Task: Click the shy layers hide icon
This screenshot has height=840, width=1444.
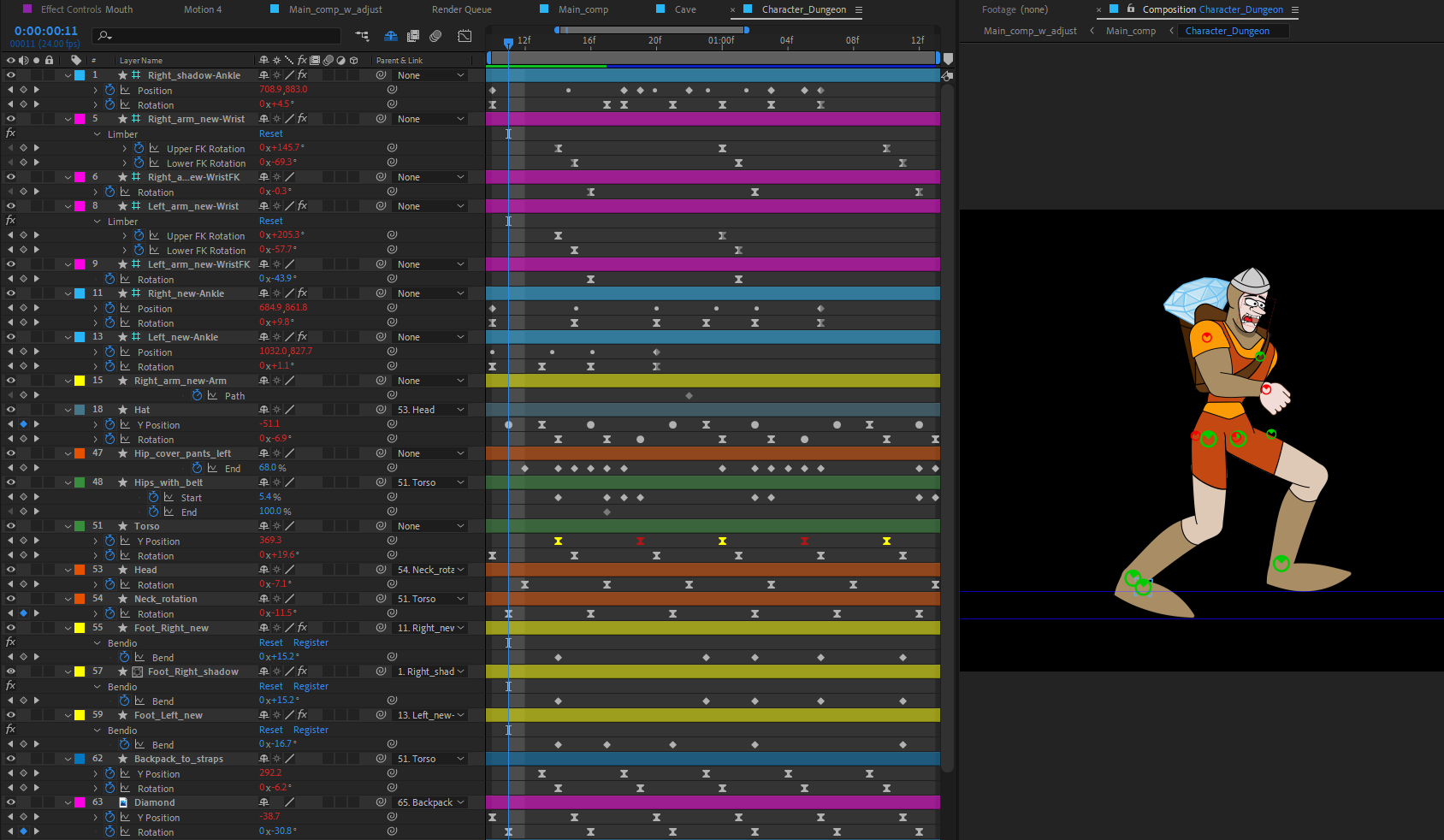Action: 391,36
